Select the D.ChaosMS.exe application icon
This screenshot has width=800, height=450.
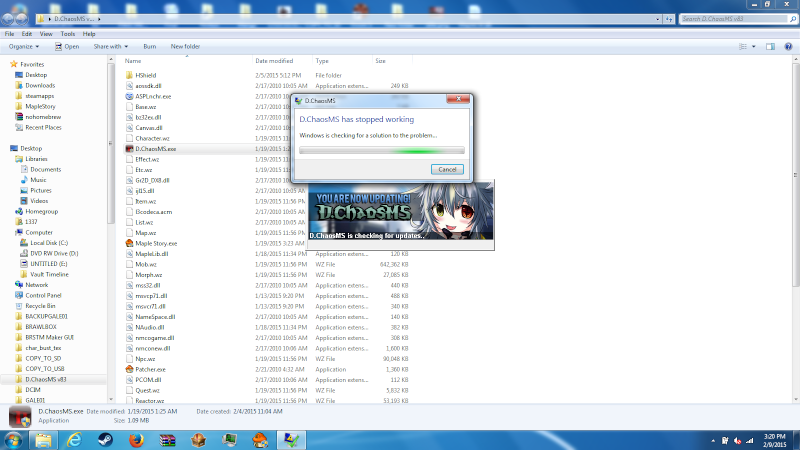point(129,148)
